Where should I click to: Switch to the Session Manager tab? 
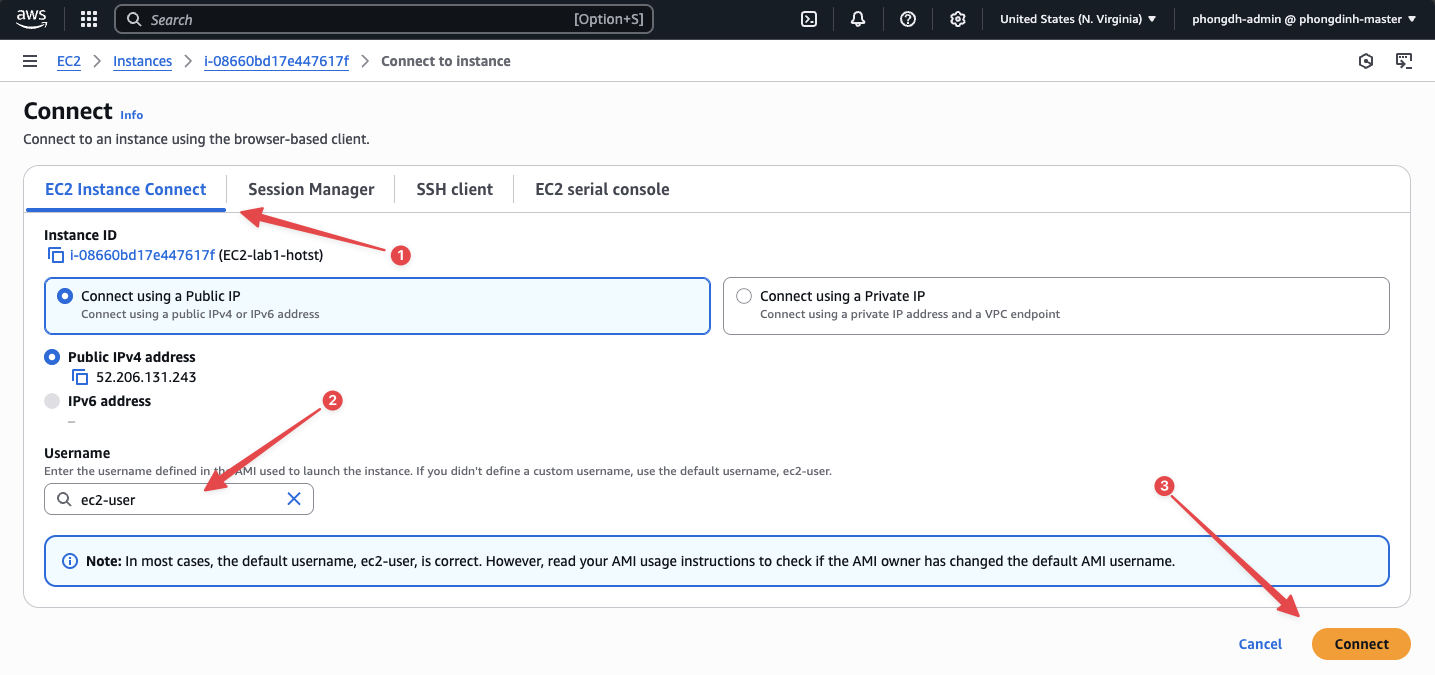(x=311, y=189)
